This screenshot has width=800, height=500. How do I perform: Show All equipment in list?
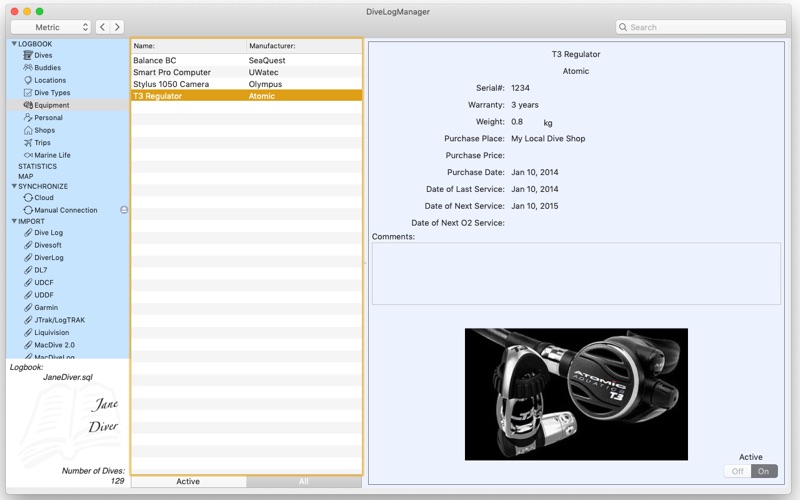click(x=304, y=481)
